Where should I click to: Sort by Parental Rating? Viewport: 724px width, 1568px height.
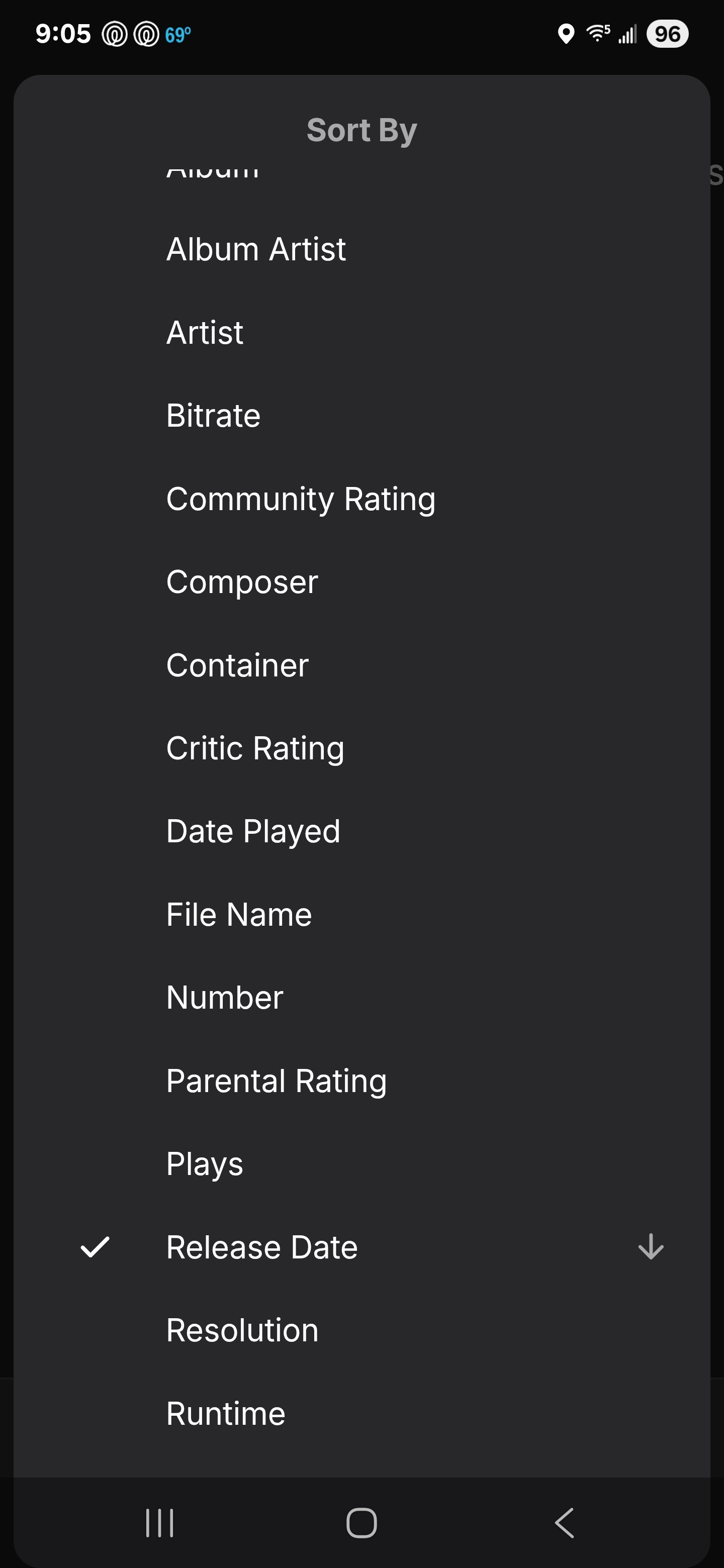pos(277,1081)
